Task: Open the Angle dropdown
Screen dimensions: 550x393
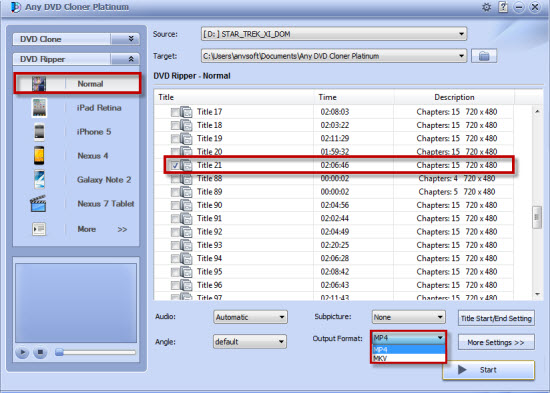Action: (x=250, y=341)
